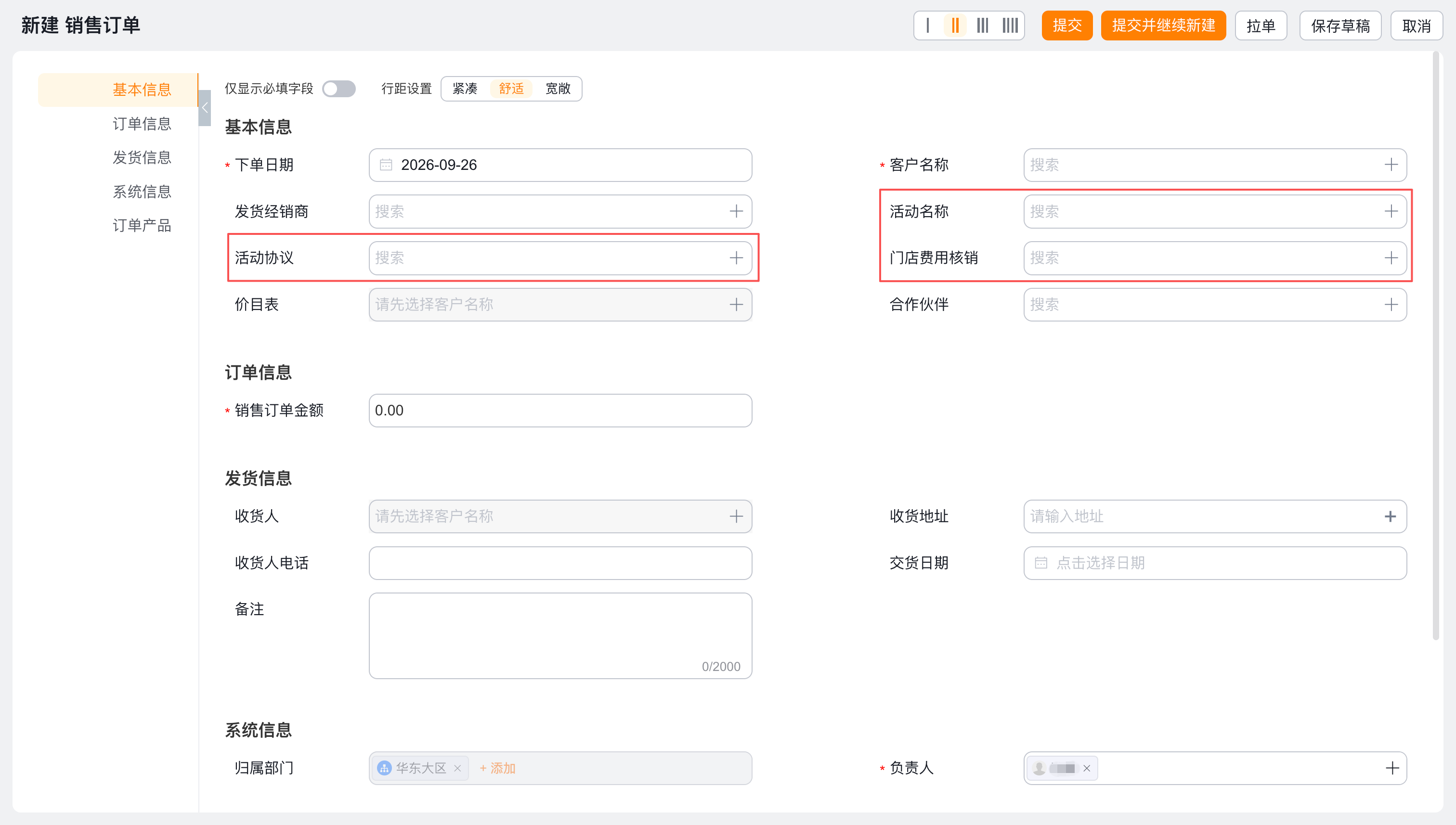1456x825 pixels.
Task: Click the 销售订单金额 input field
Action: [x=560, y=410]
